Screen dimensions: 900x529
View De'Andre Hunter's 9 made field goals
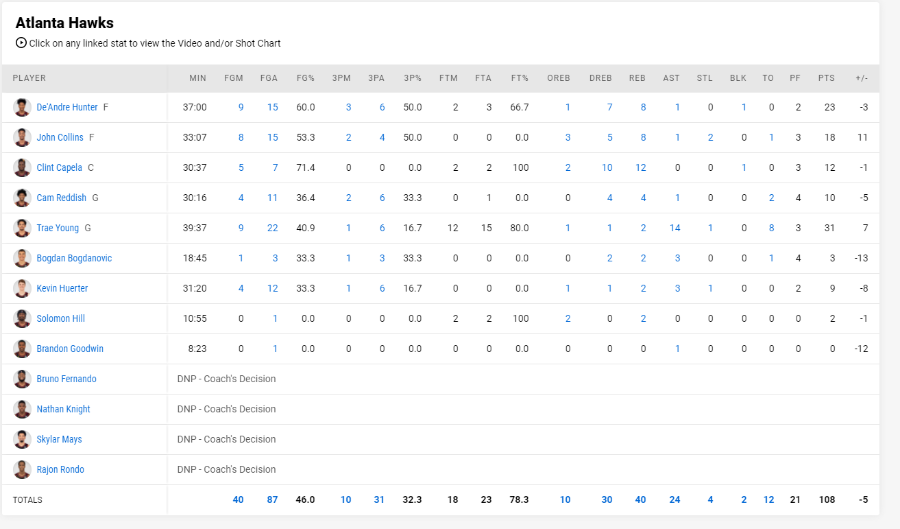click(x=241, y=107)
